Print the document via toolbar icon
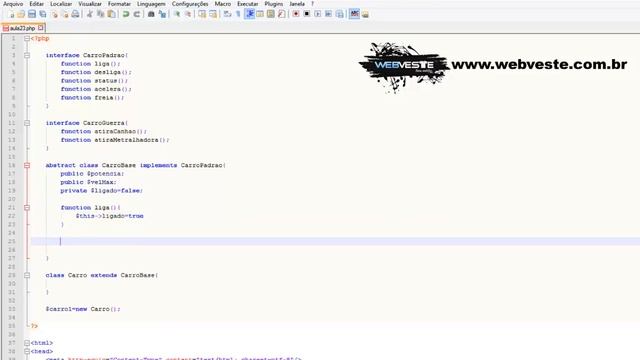640x360 pixels. click(x=76, y=14)
